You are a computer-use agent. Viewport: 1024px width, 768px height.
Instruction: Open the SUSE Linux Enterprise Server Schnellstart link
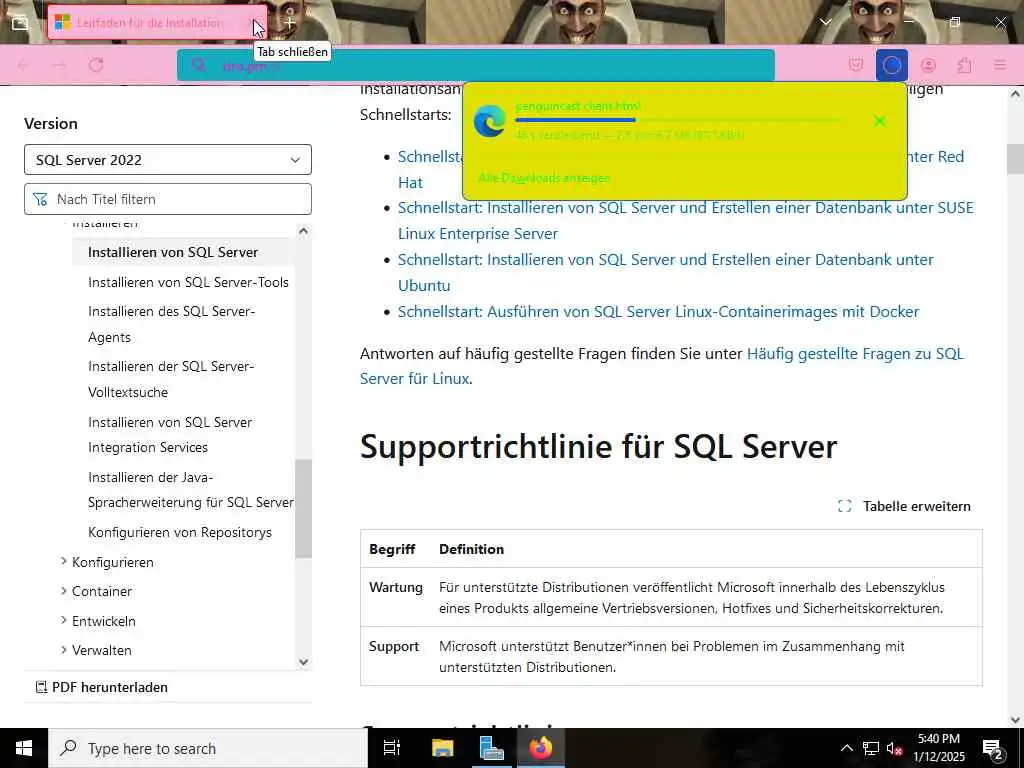[x=686, y=220]
